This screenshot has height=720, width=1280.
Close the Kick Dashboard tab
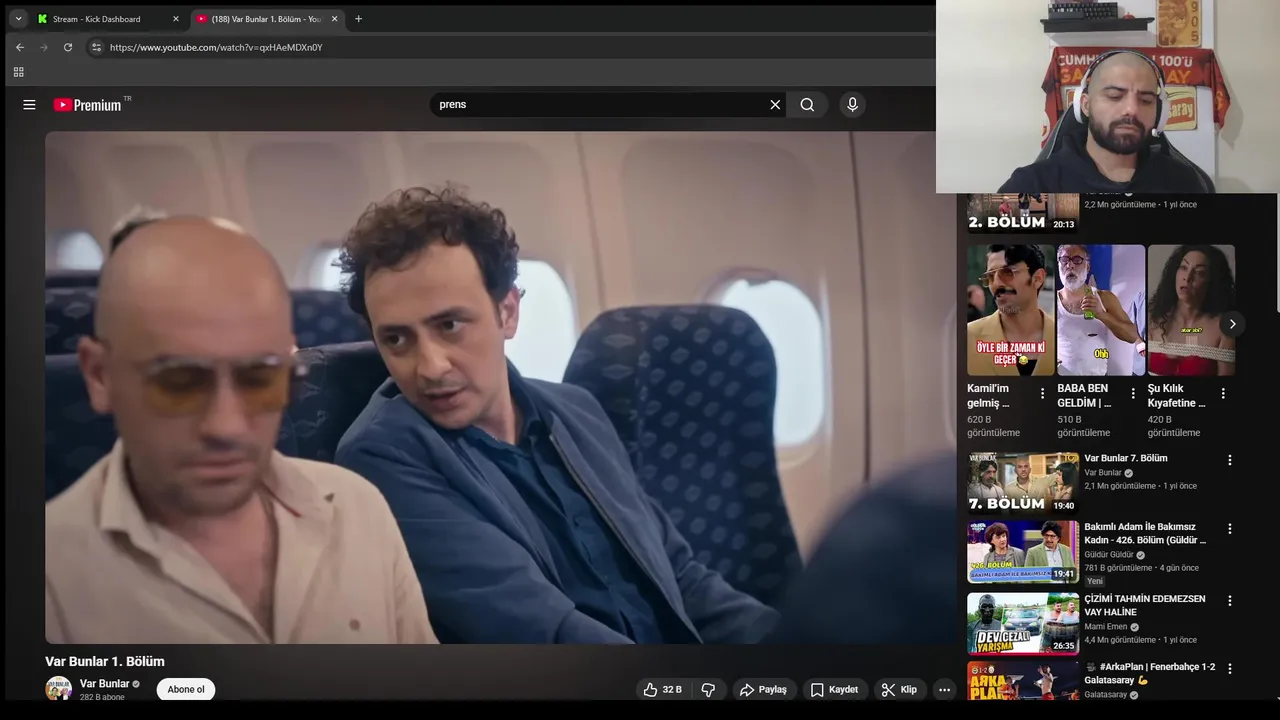pos(176,19)
